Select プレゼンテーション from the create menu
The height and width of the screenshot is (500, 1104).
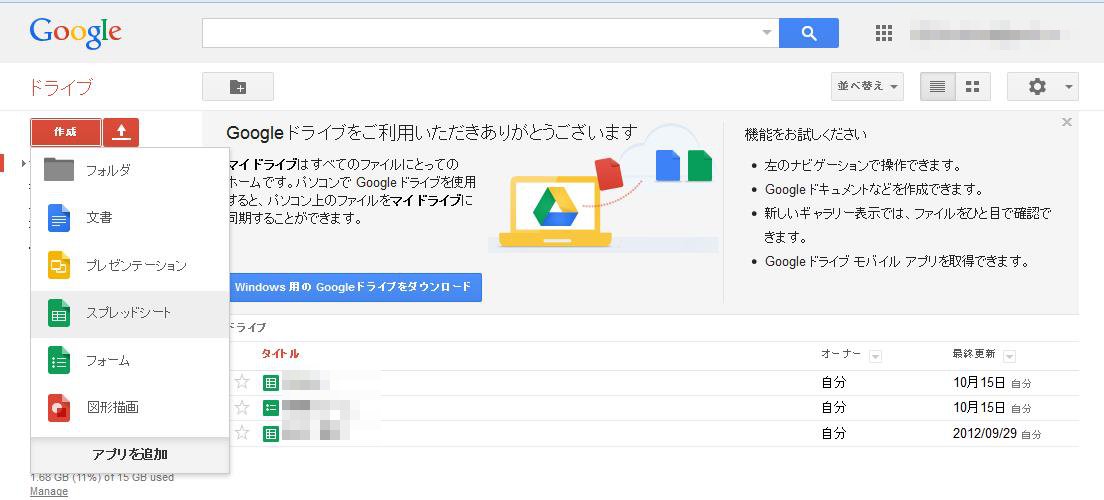pyautogui.click(x=130, y=265)
